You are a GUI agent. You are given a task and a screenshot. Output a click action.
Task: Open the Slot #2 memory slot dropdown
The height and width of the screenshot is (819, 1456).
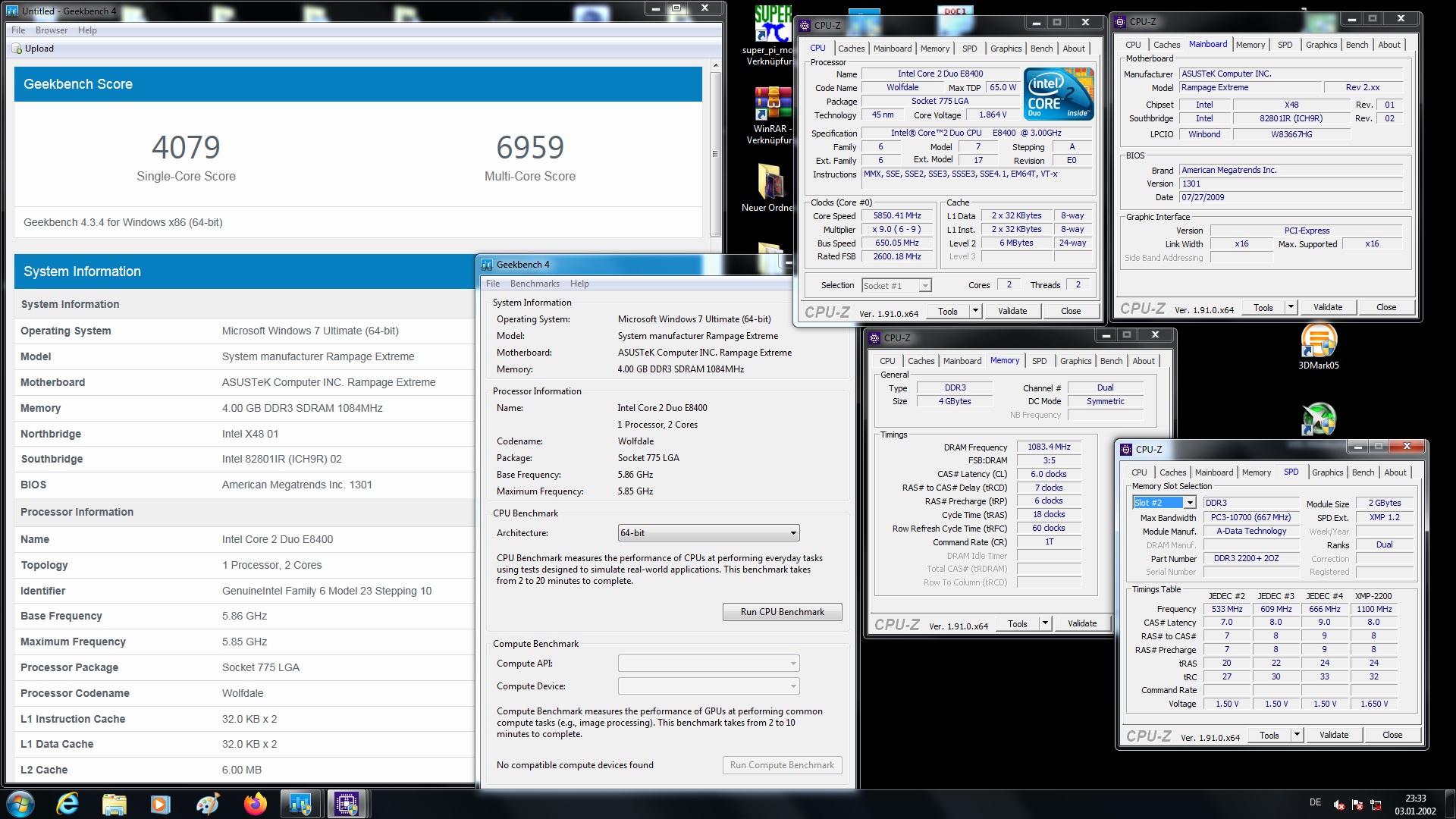pyautogui.click(x=1164, y=503)
